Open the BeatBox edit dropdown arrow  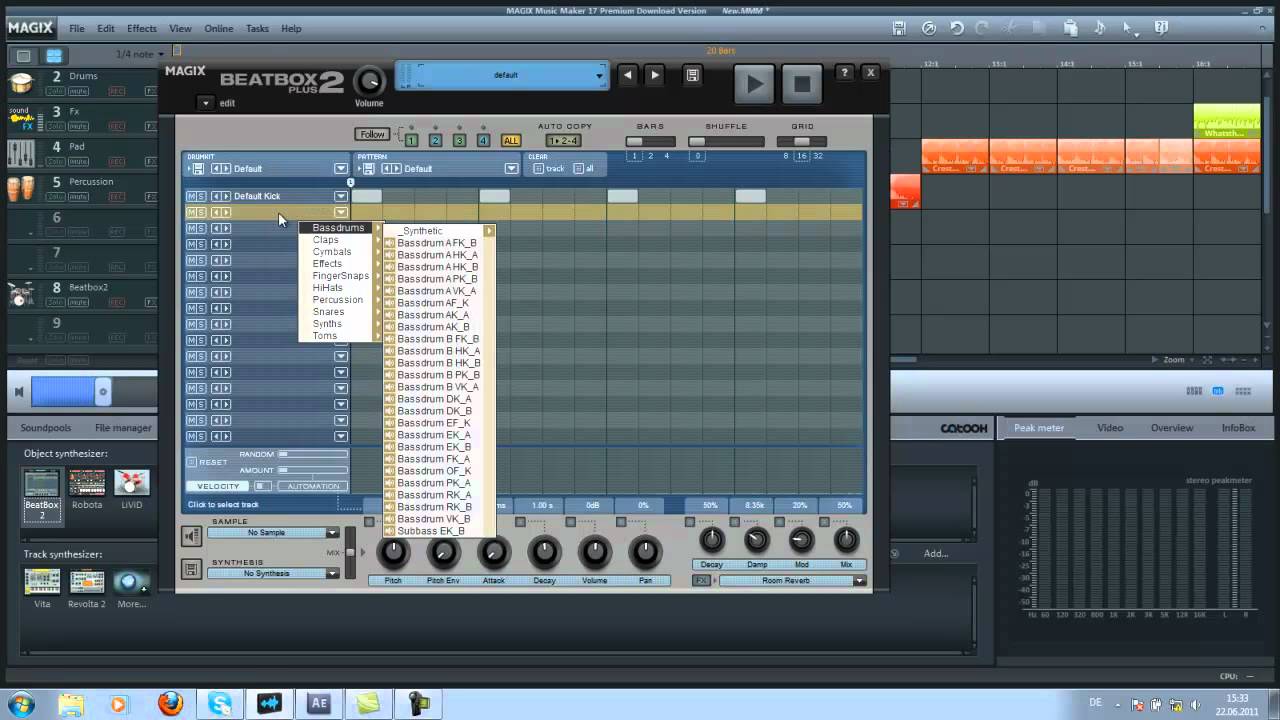pos(205,102)
